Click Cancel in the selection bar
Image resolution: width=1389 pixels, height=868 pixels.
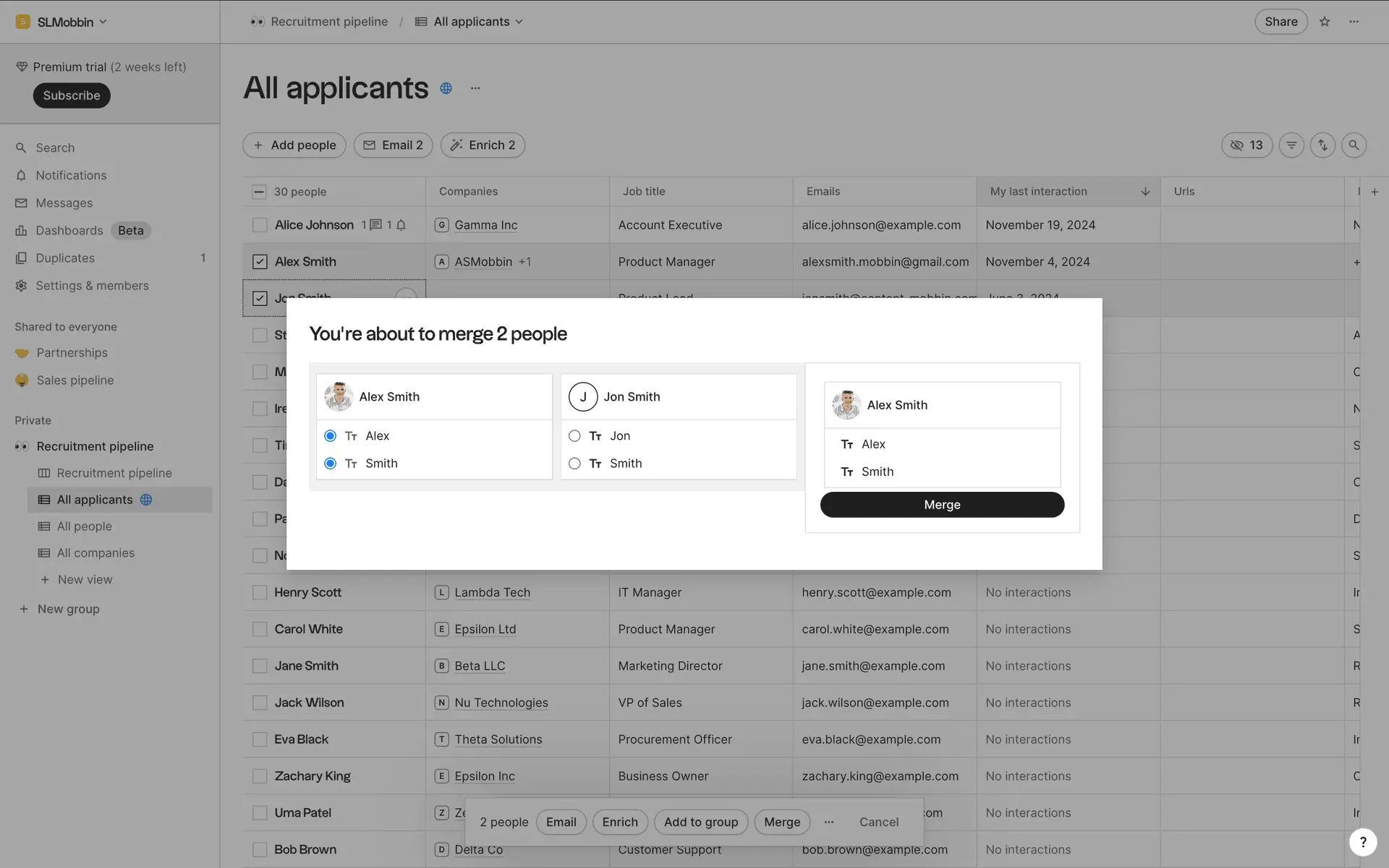pyautogui.click(x=878, y=822)
